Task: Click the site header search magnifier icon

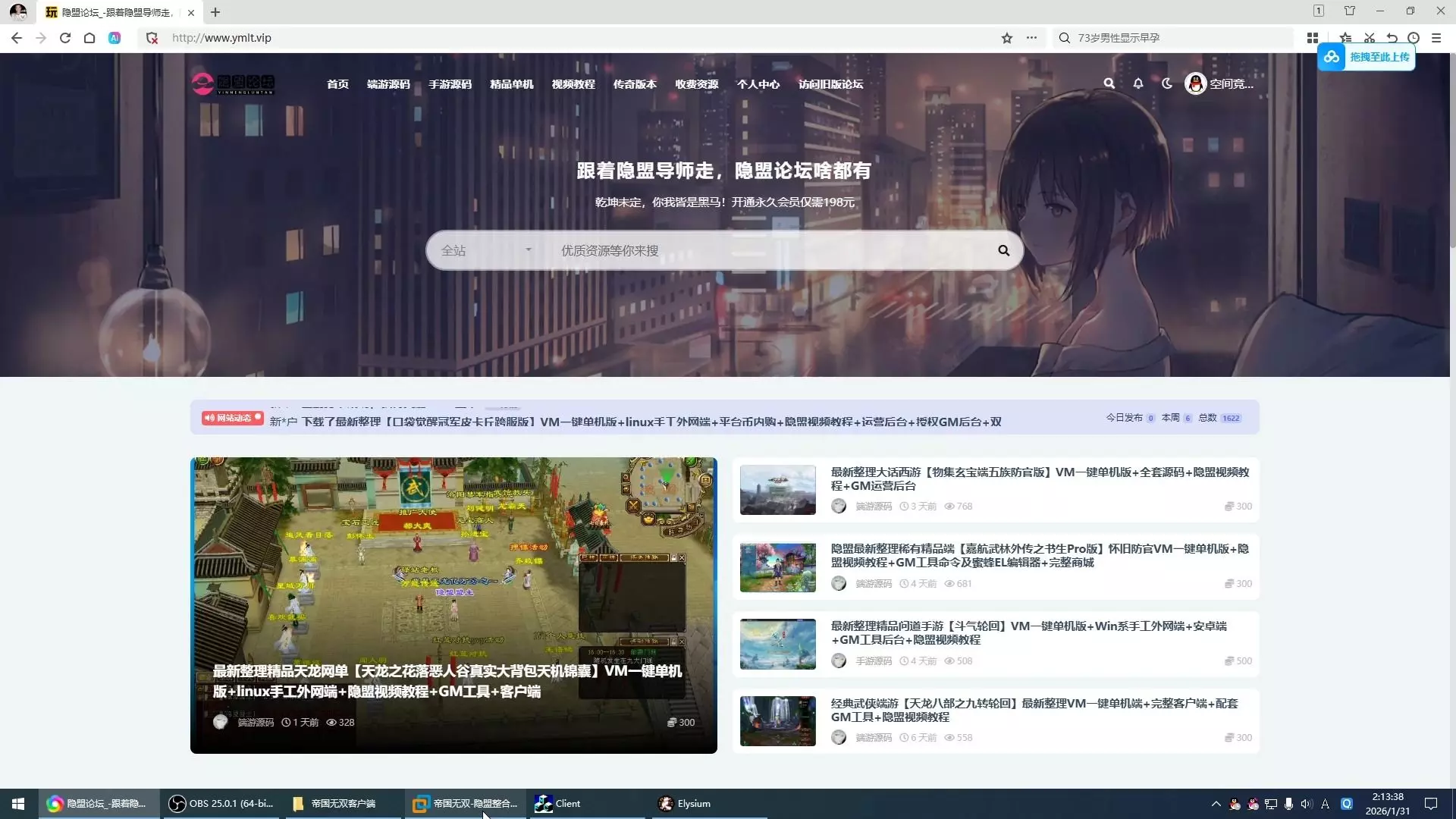Action: (1109, 83)
